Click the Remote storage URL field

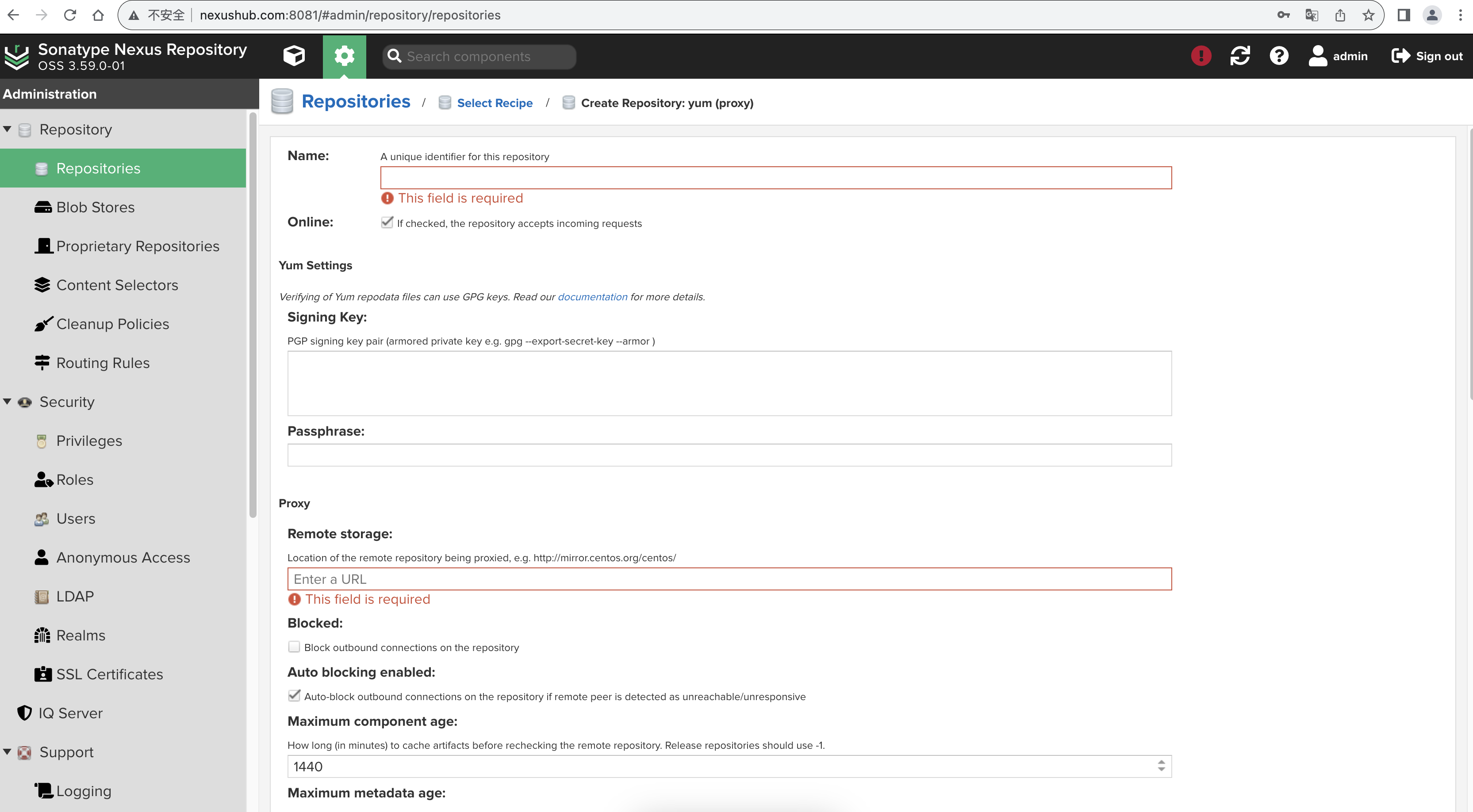click(729, 578)
